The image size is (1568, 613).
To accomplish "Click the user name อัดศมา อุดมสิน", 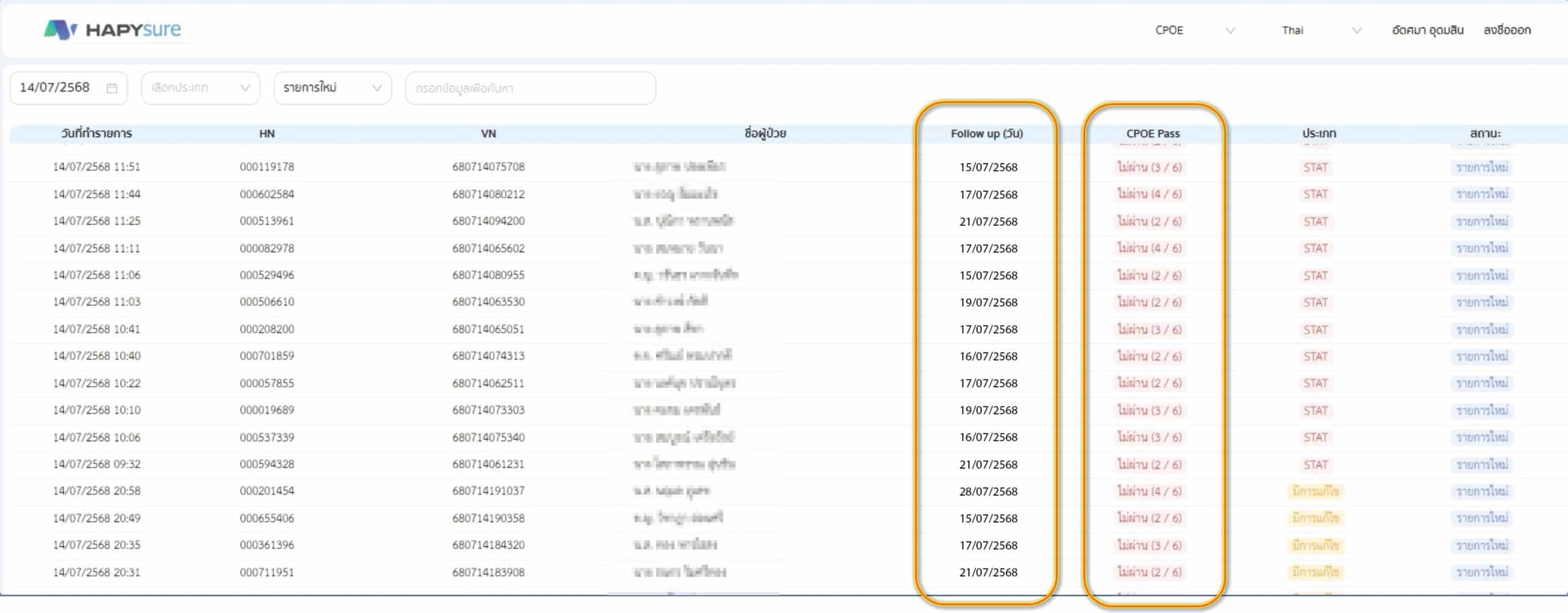I will [x=1427, y=30].
